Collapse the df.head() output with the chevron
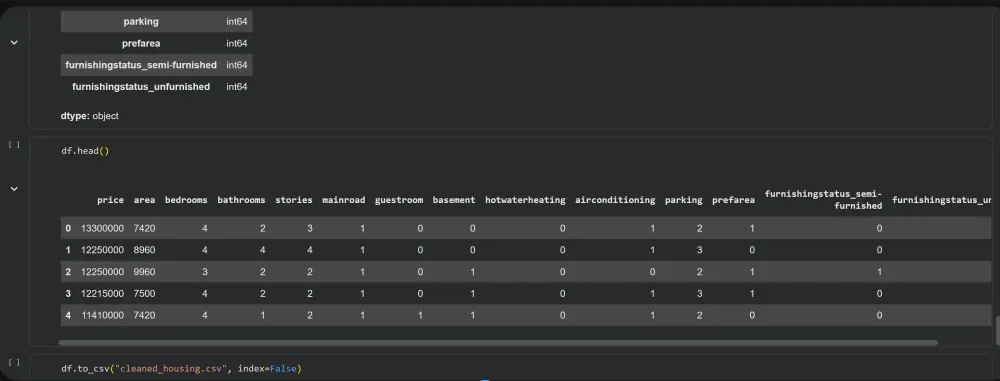1000x381 pixels. tap(14, 189)
